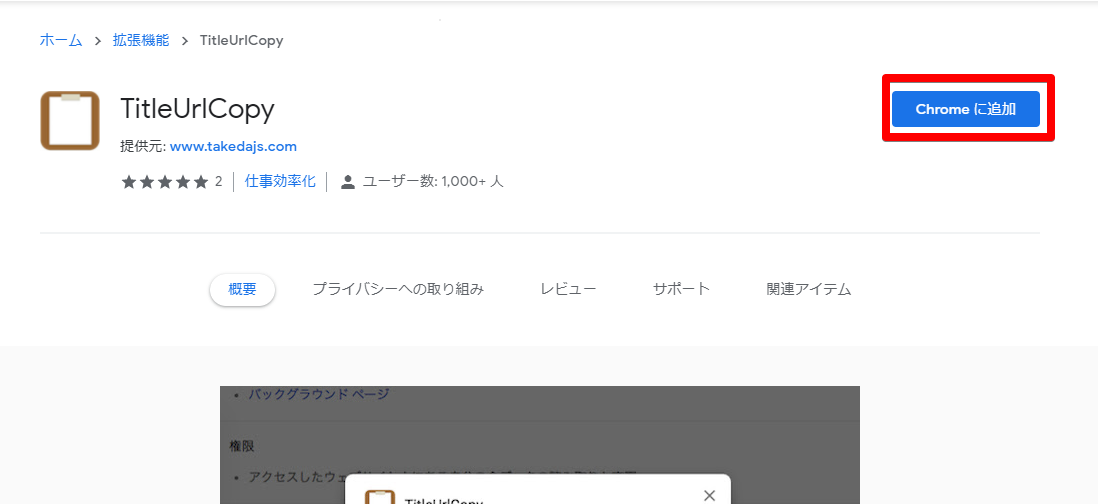Open 関連アイテム tab

(809, 289)
